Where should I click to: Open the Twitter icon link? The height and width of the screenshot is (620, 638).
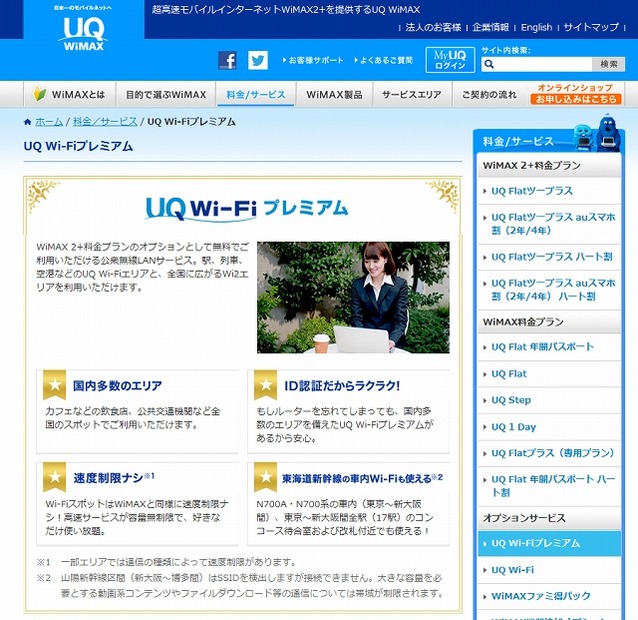click(258, 61)
